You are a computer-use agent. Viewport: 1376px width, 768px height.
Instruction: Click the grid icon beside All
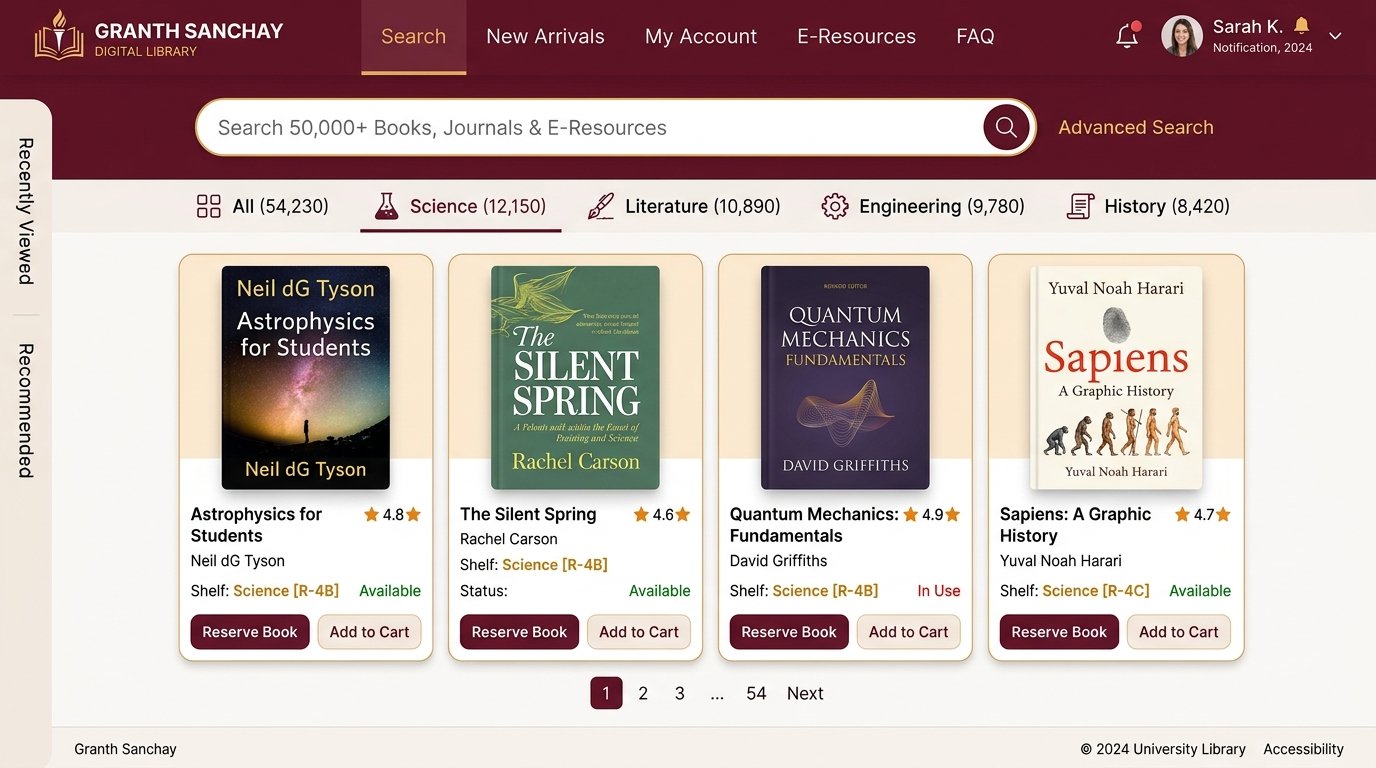click(209, 207)
